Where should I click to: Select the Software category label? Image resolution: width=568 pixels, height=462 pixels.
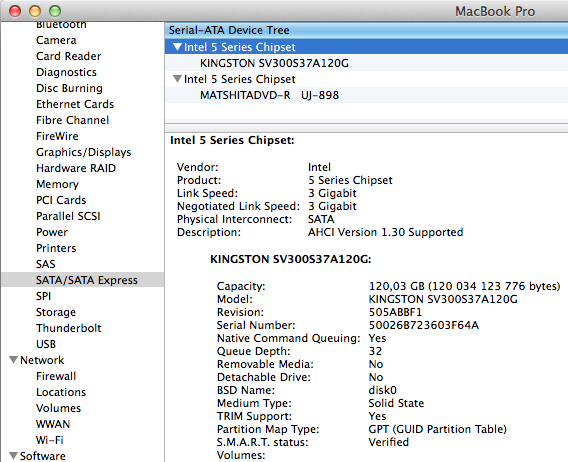click(x=43, y=455)
